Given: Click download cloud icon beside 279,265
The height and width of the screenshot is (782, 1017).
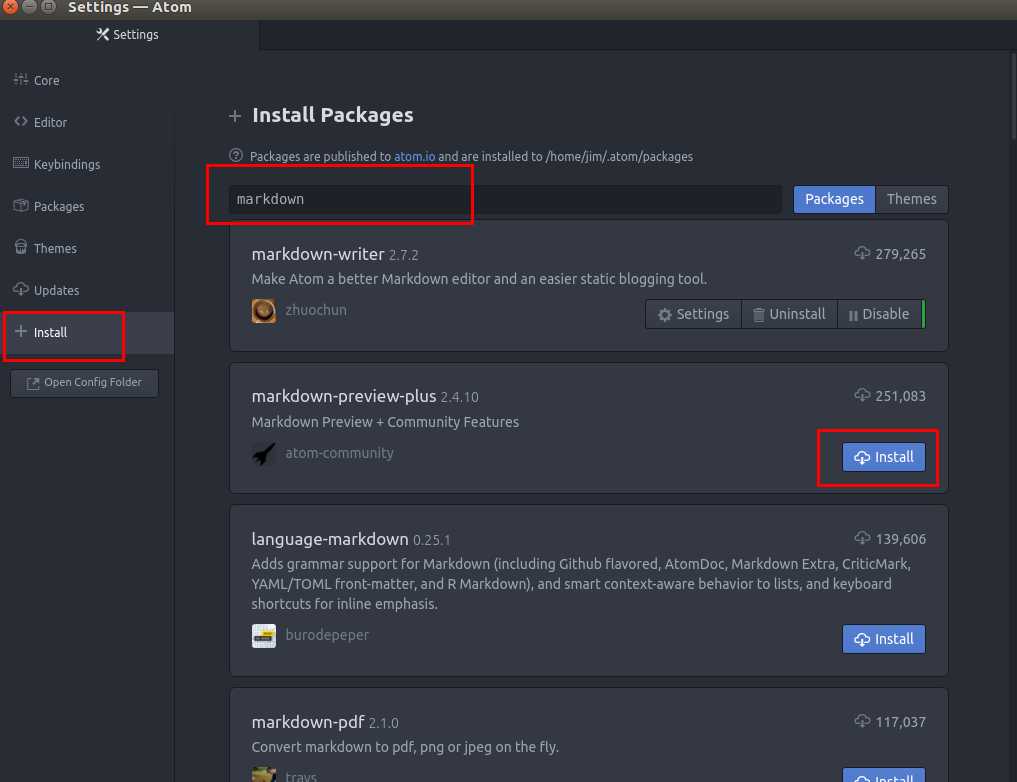Looking at the screenshot, I should coord(862,253).
